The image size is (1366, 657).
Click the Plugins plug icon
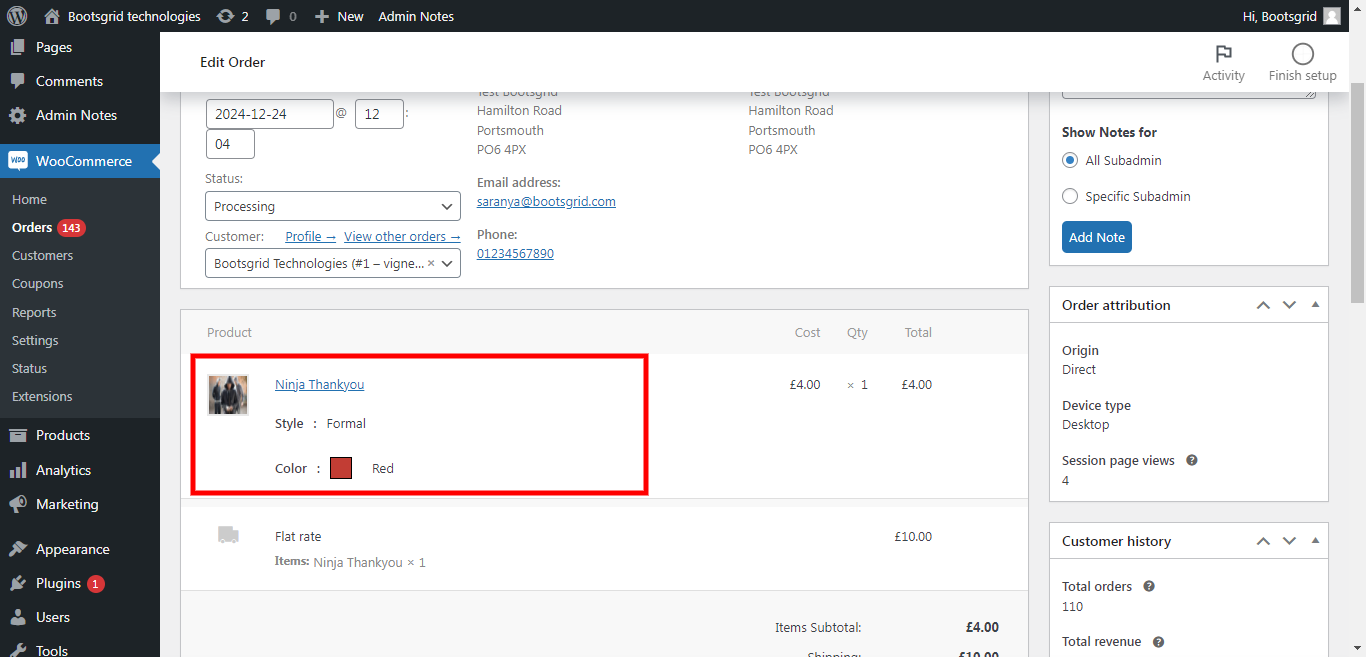pos(17,583)
